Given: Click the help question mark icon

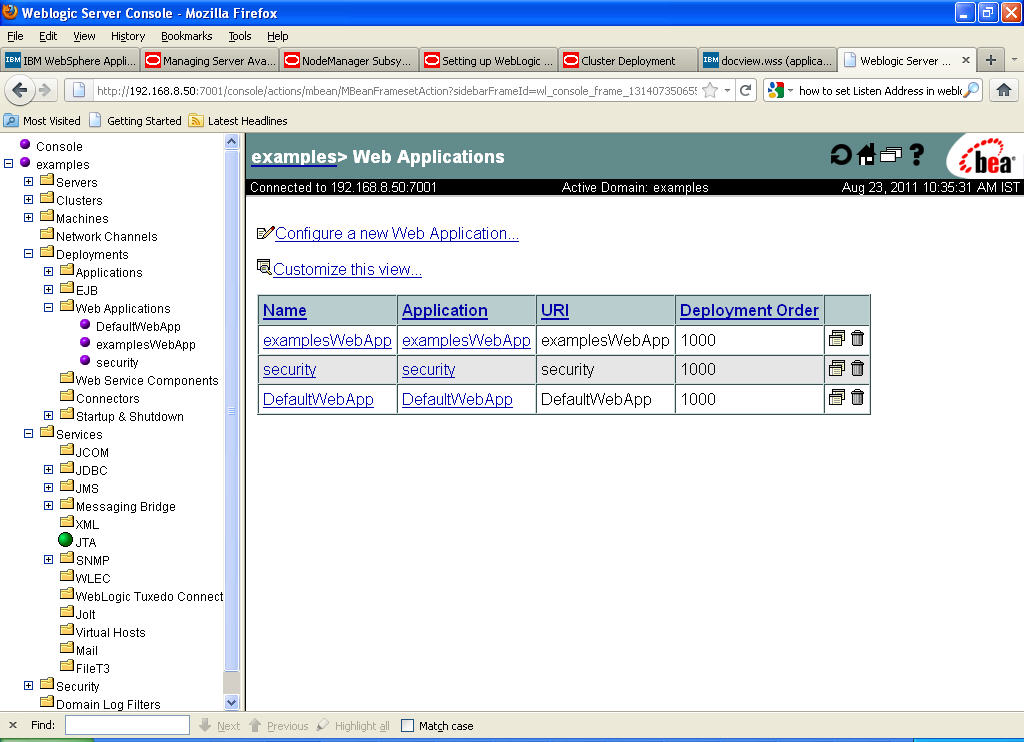Looking at the screenshot, I should [x=917, y=155].
